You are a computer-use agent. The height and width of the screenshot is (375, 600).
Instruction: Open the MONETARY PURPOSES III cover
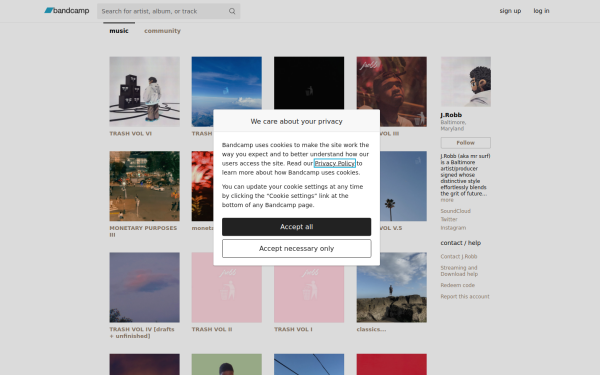pyautogui.click(x=145, y=186)
